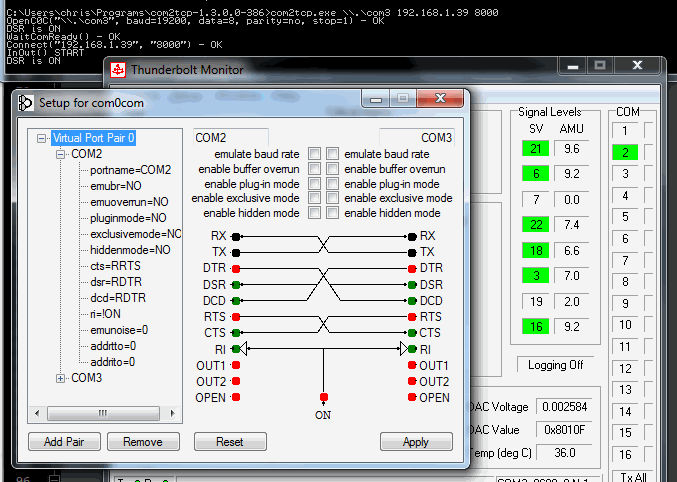Click the Remove button
Viewport: 677px width, 482px height.
(x=143, y=442)
